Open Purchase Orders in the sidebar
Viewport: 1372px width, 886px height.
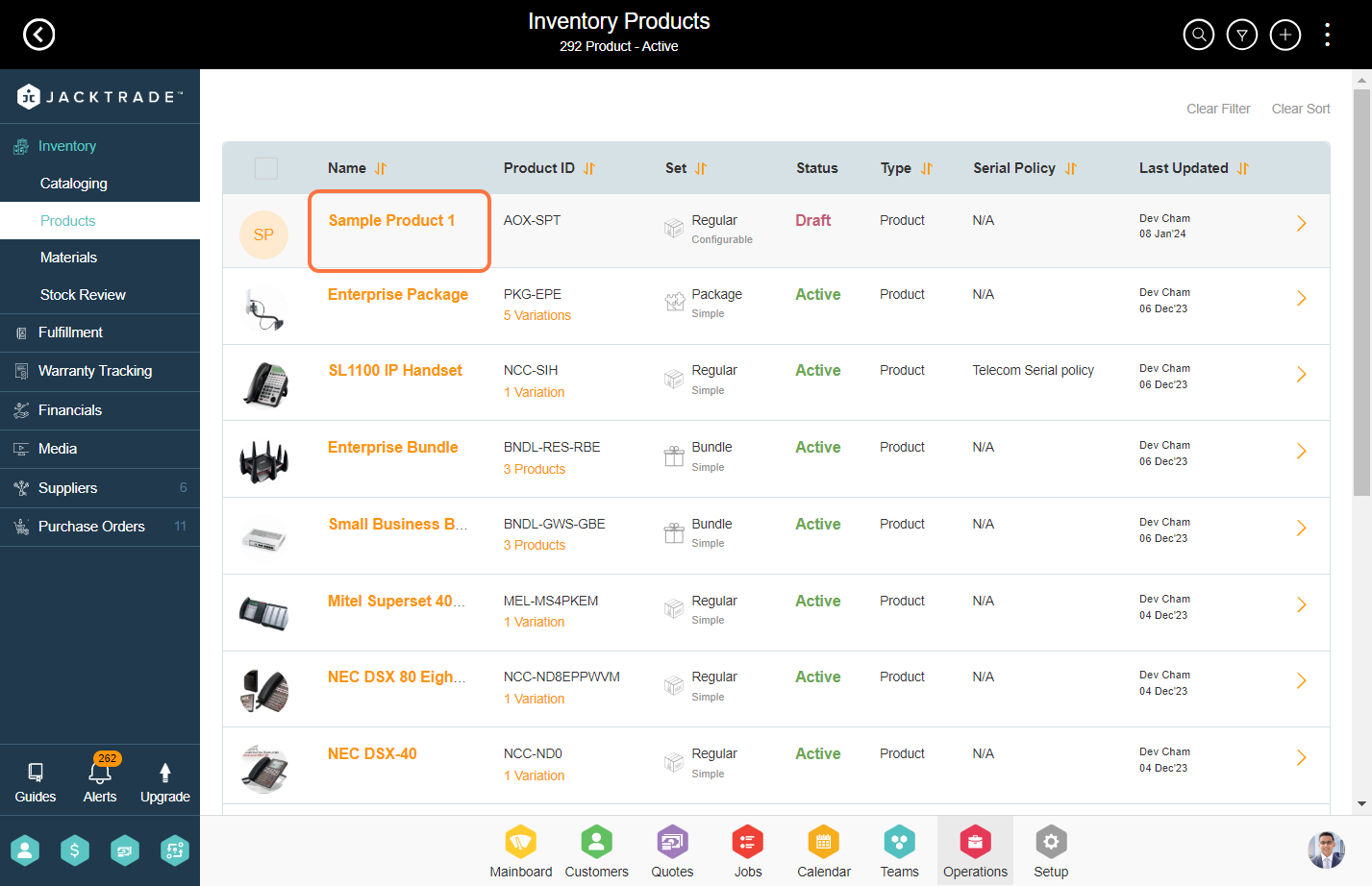[100, 527]
